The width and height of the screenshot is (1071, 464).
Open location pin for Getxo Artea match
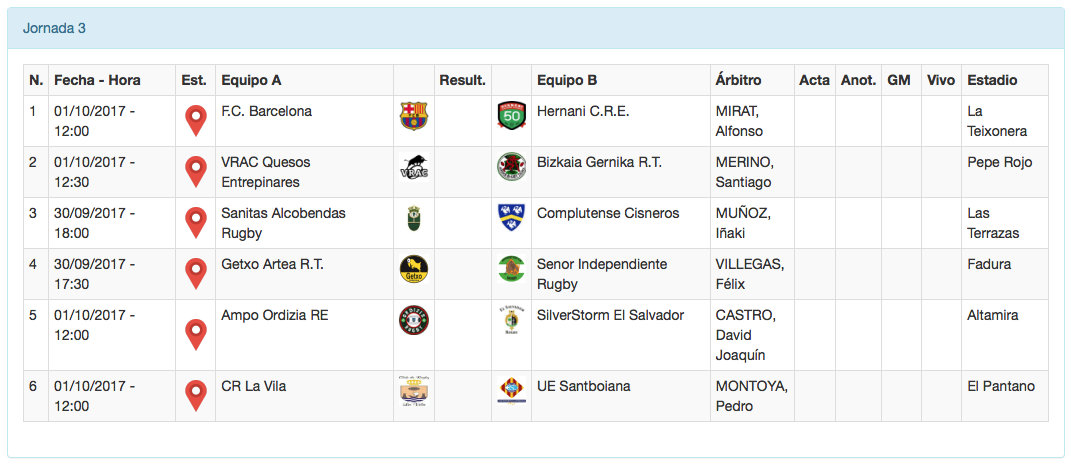coord(196,273)
